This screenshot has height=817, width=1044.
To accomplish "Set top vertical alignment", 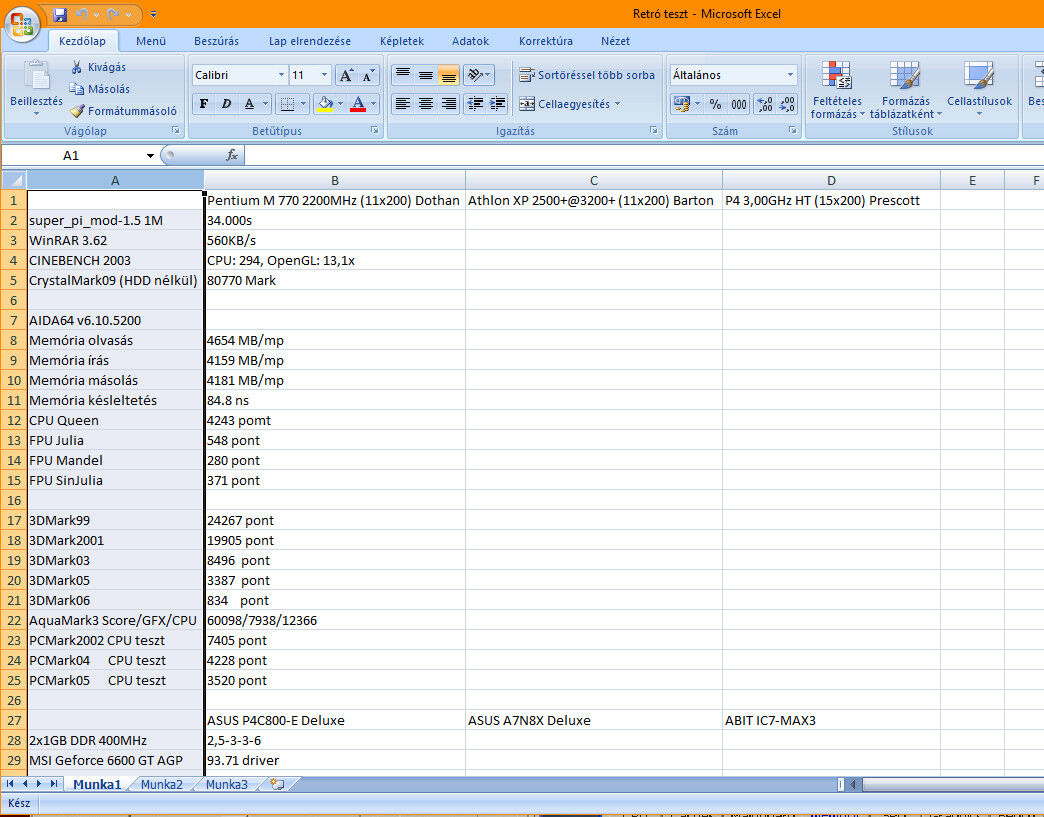I will pyautogui.click(x=402, y=75).
